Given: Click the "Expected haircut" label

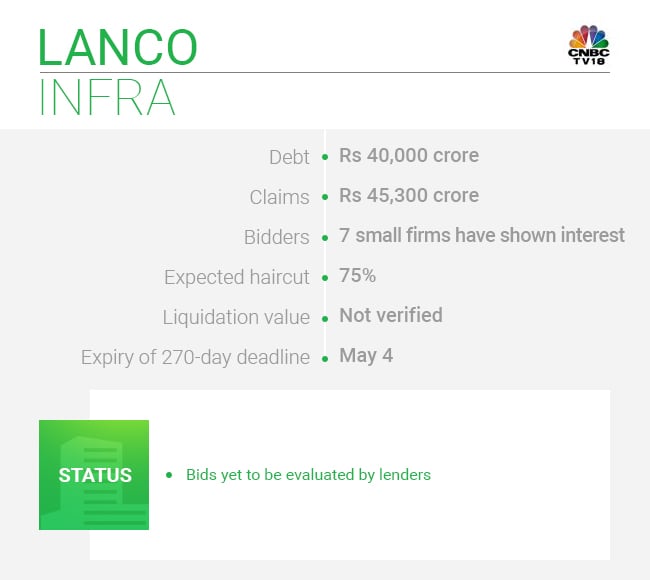Looking at the screenshot, I should pos(237,278).
